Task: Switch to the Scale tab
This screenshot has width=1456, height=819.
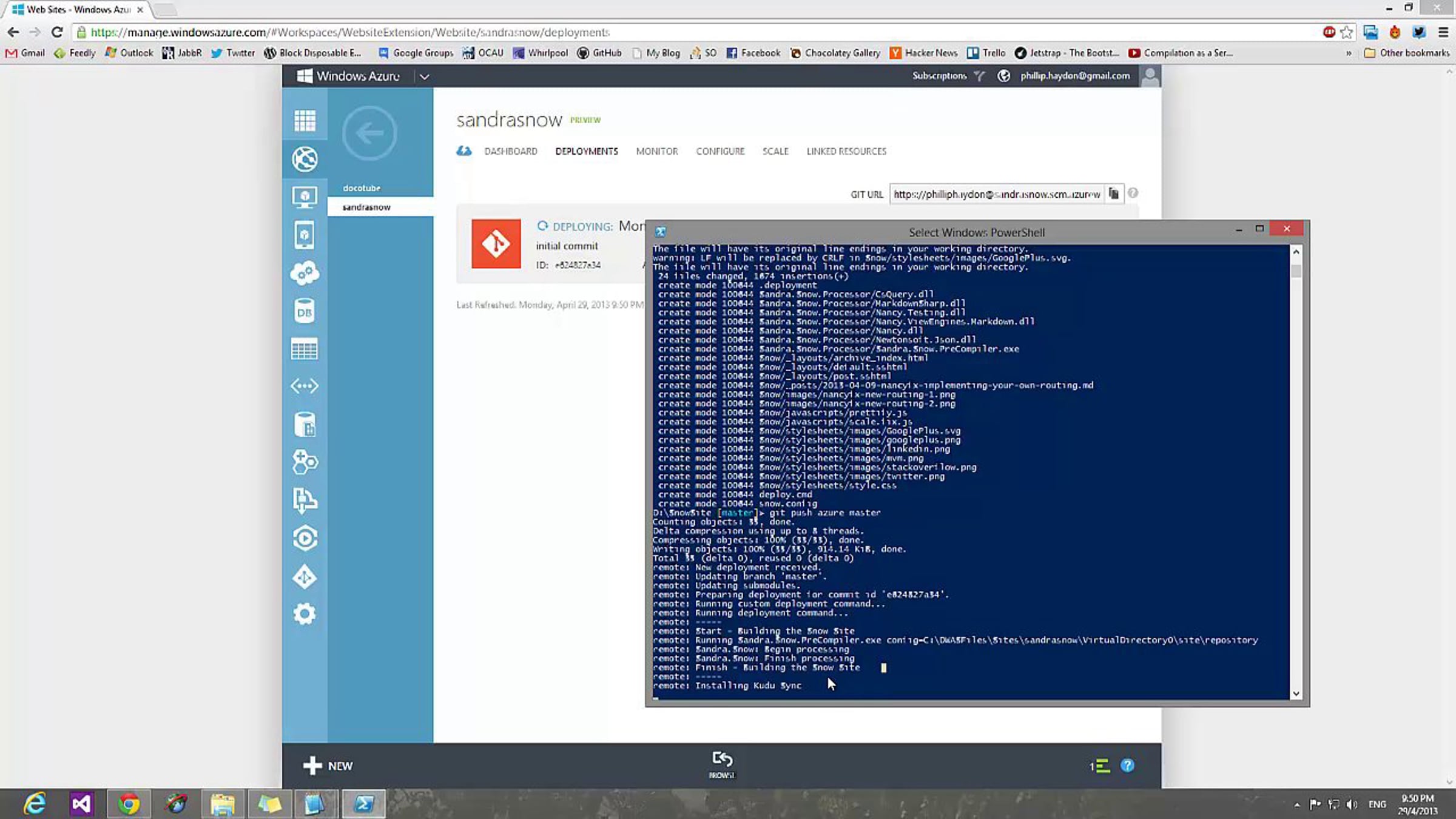Action: tap(775, 151)
